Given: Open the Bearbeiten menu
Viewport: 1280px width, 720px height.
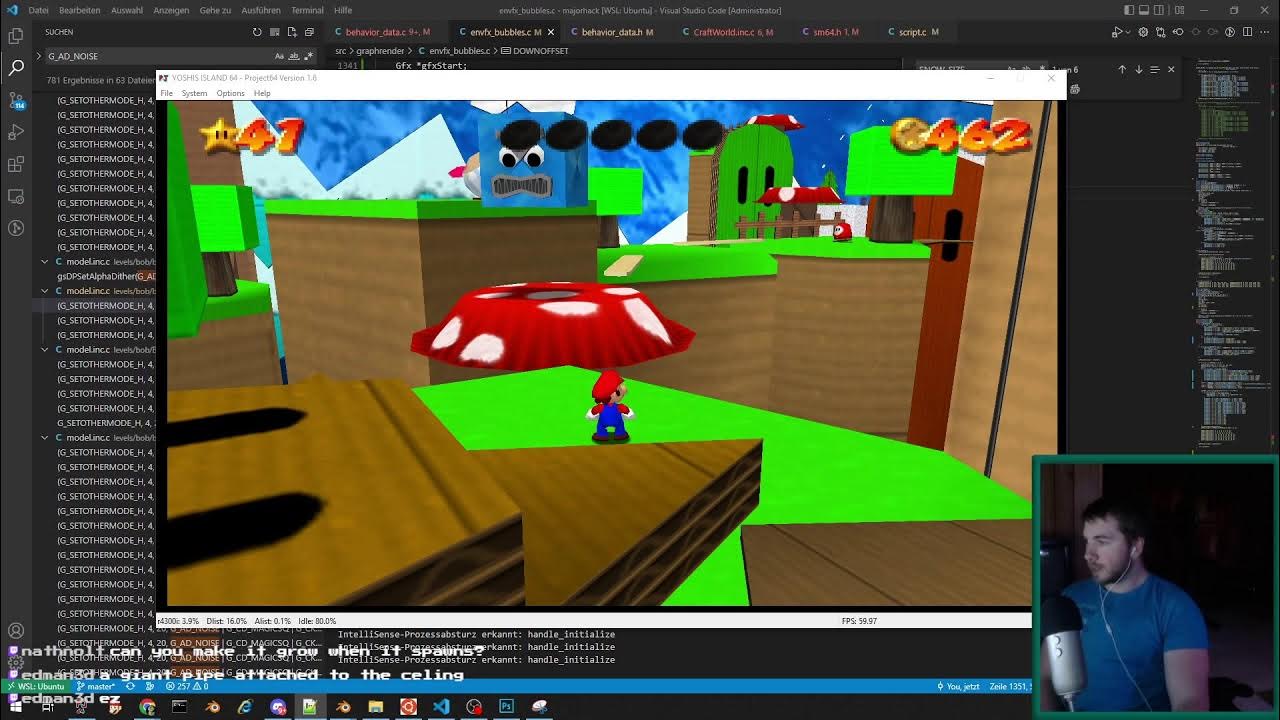Looking at the screenshot, I should pyautogui.click(x=79, y=10).
